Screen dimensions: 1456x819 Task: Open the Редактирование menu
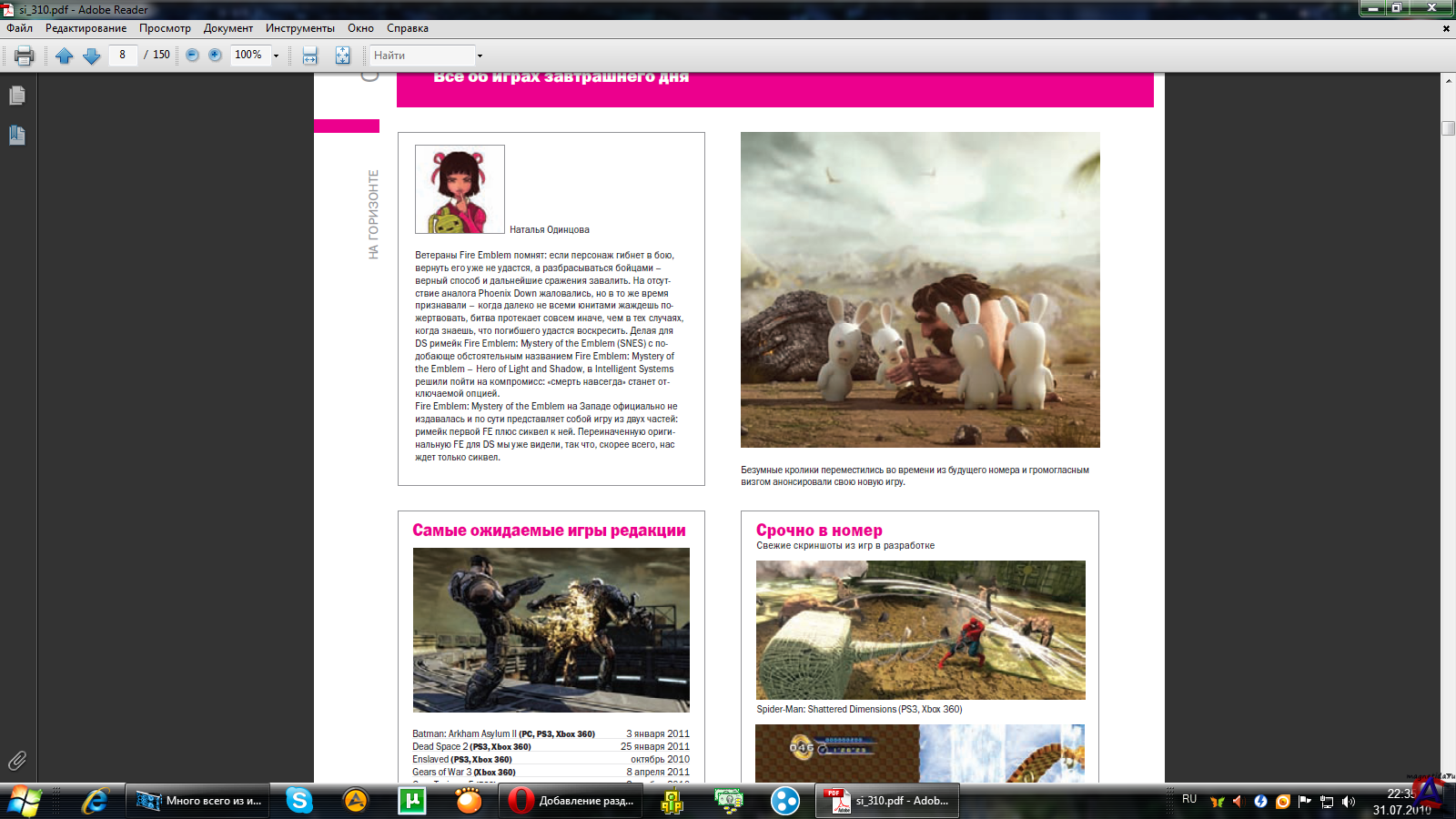coord(86,28)
